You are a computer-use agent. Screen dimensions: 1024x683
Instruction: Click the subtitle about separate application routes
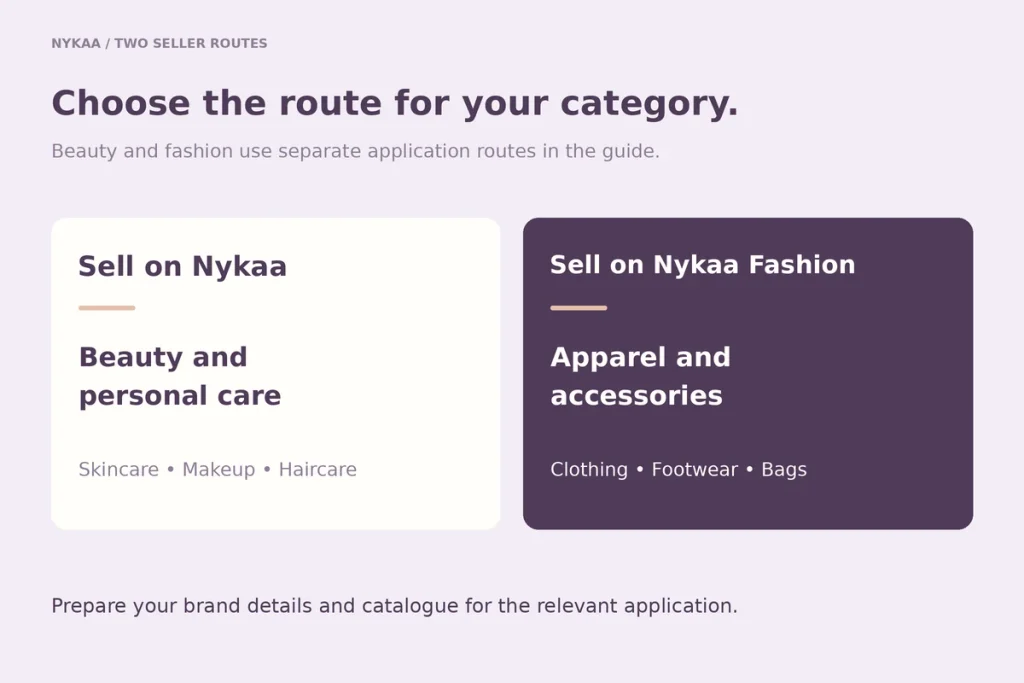pos(355,151)
